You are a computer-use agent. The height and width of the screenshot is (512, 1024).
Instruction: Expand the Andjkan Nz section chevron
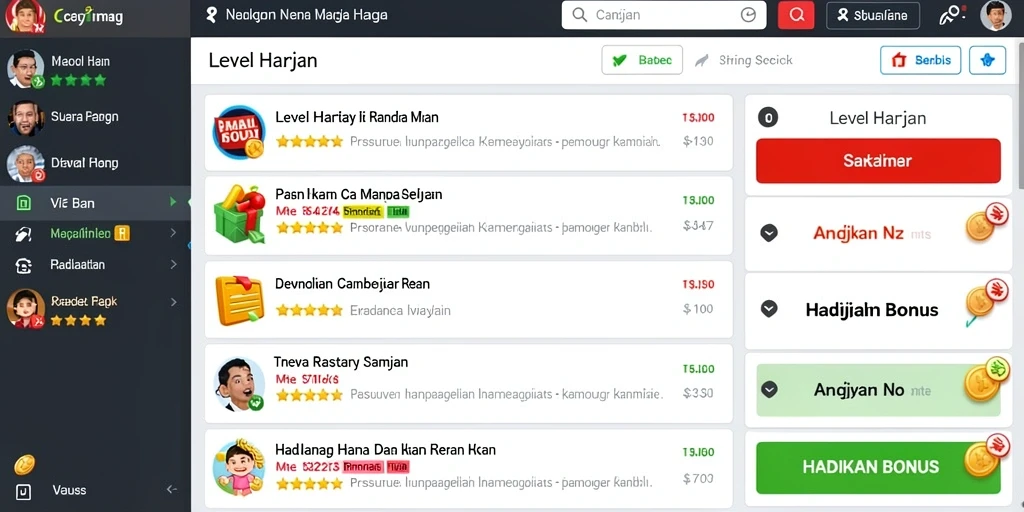[769, 232]
